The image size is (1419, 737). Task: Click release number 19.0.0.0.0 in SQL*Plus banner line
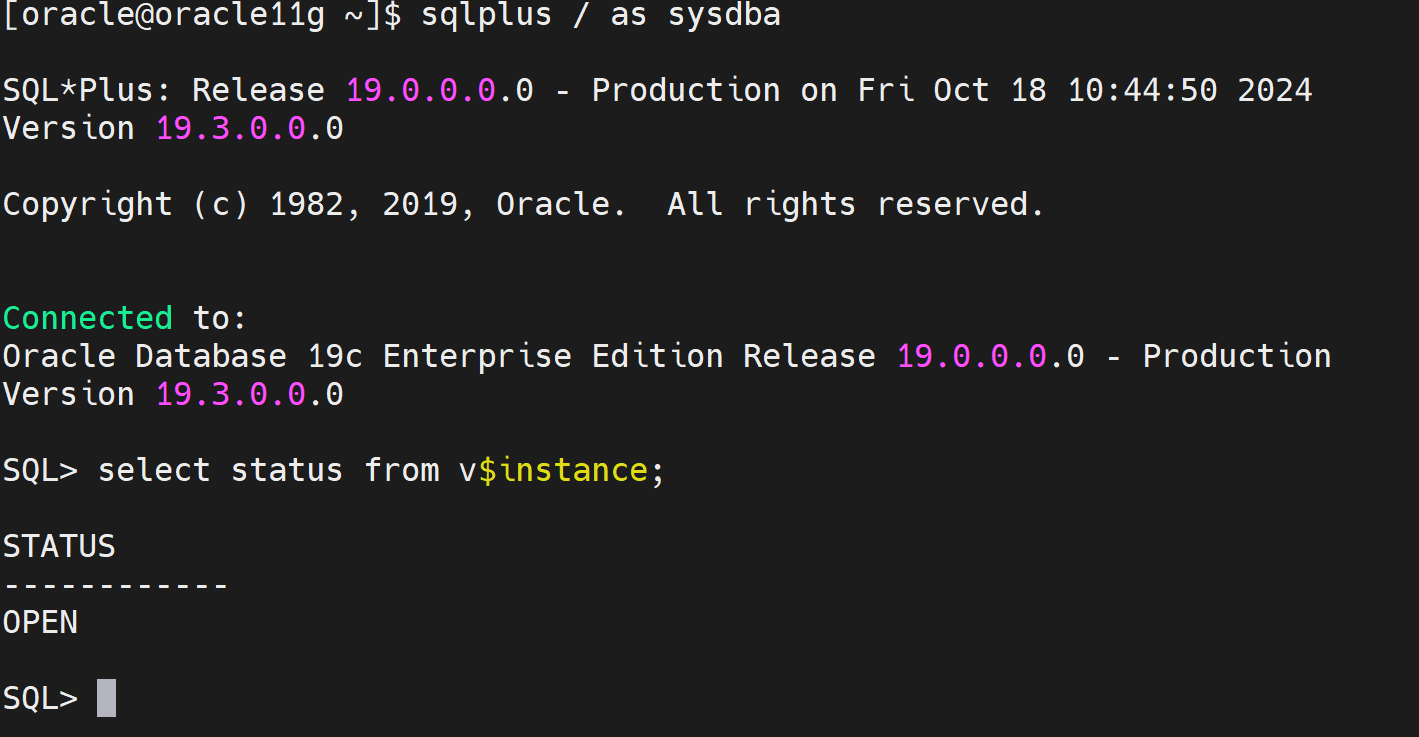[x=440, y=90]
